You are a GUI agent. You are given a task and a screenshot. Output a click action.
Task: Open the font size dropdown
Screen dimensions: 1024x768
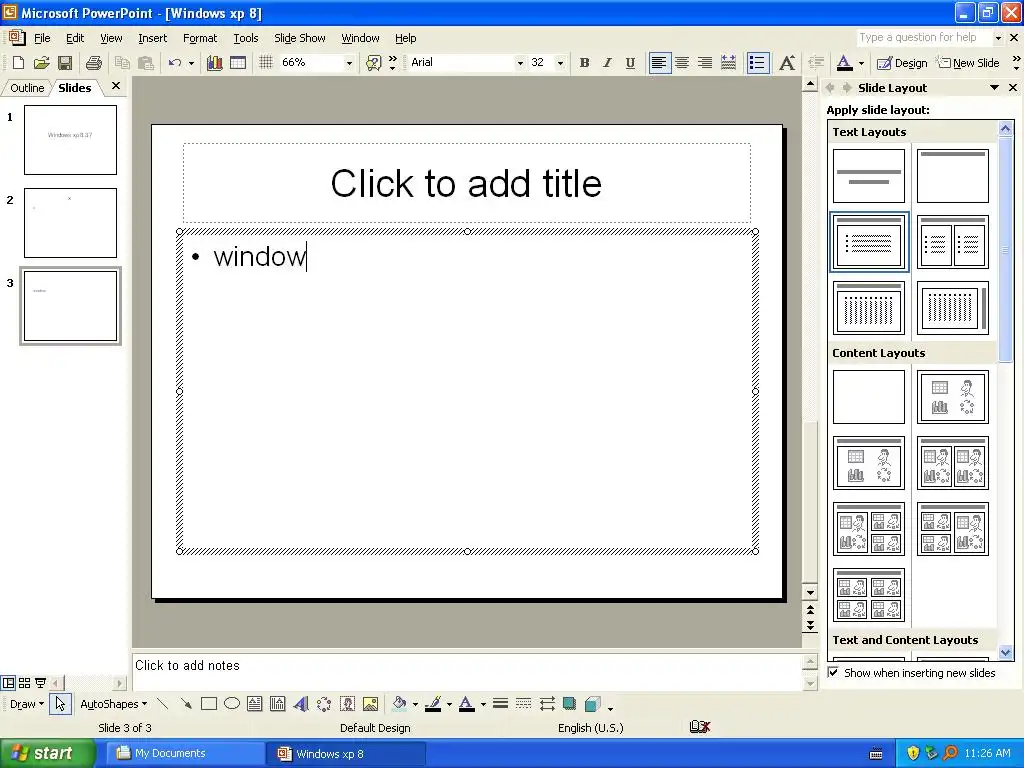(560, 63)
